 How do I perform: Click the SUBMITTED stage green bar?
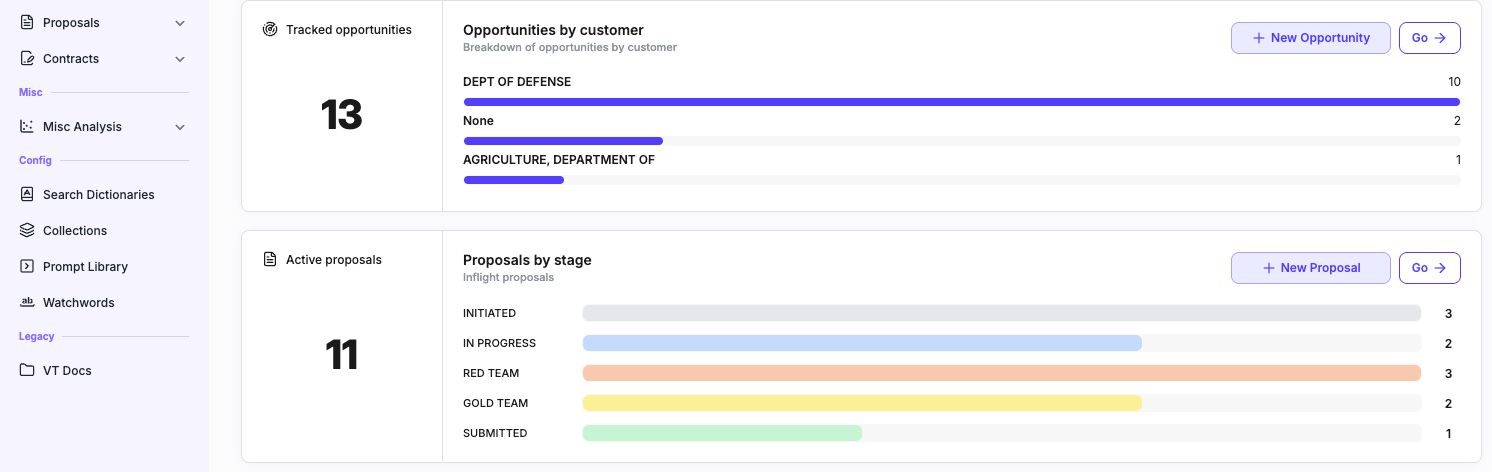point(722,433)
